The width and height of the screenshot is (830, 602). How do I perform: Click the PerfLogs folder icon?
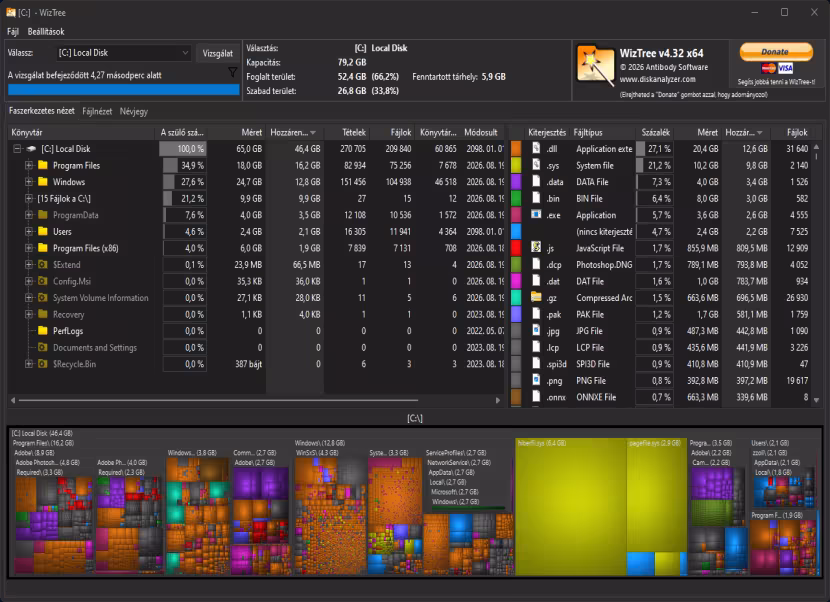(x=43, y=330)
